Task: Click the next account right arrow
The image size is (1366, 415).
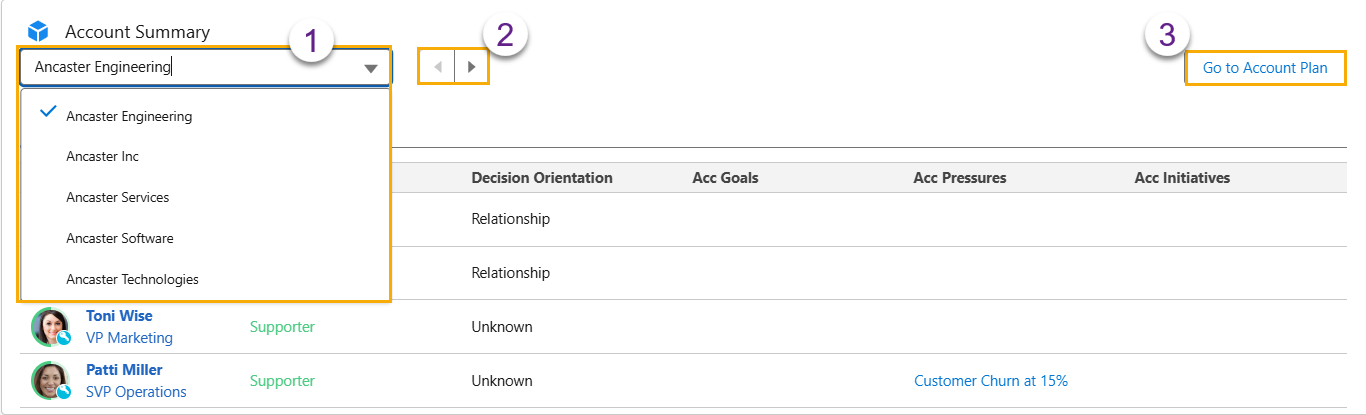Action: click(472, 67)
